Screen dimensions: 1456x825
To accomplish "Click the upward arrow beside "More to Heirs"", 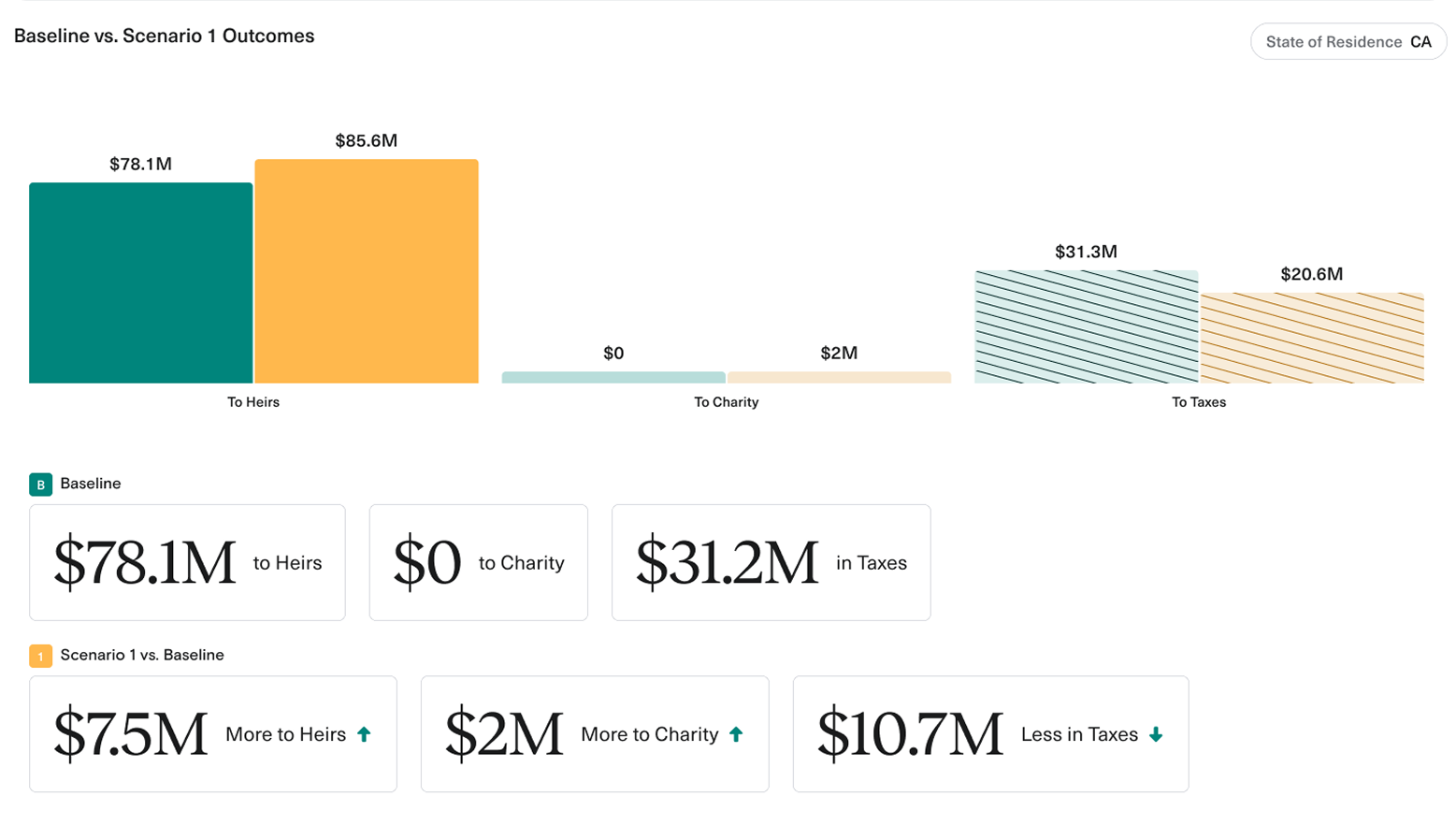I will pyautogui.click(x=364, y=734).
